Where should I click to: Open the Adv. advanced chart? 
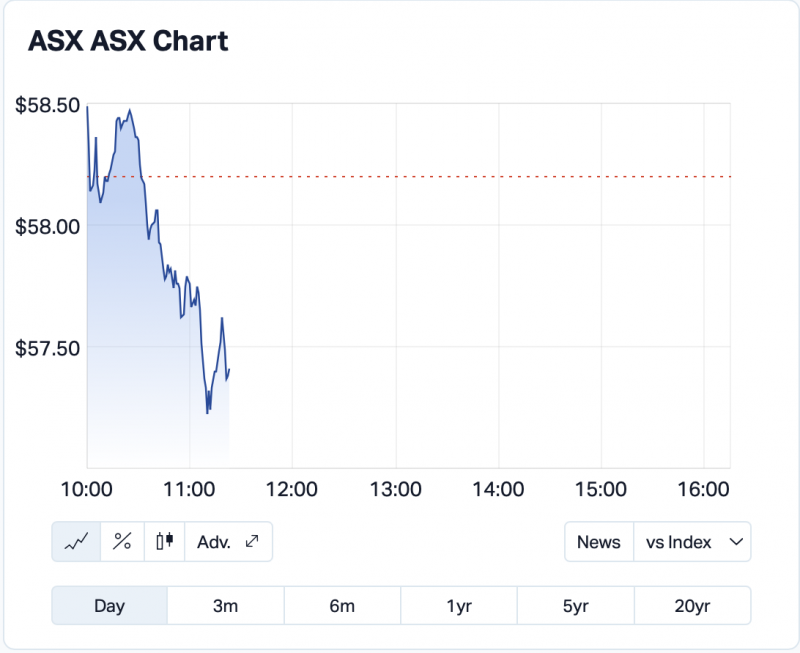pyautogui.click(x=228, y=542)
